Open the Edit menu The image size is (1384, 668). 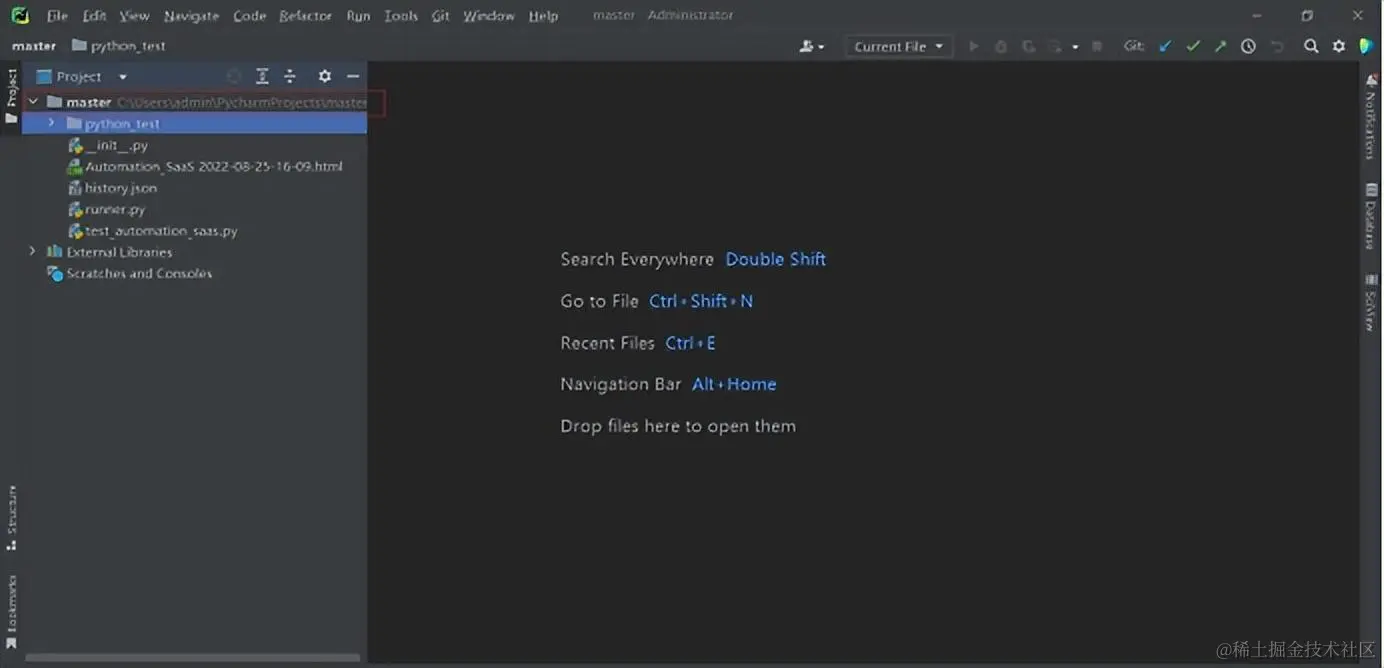[94, 16]
